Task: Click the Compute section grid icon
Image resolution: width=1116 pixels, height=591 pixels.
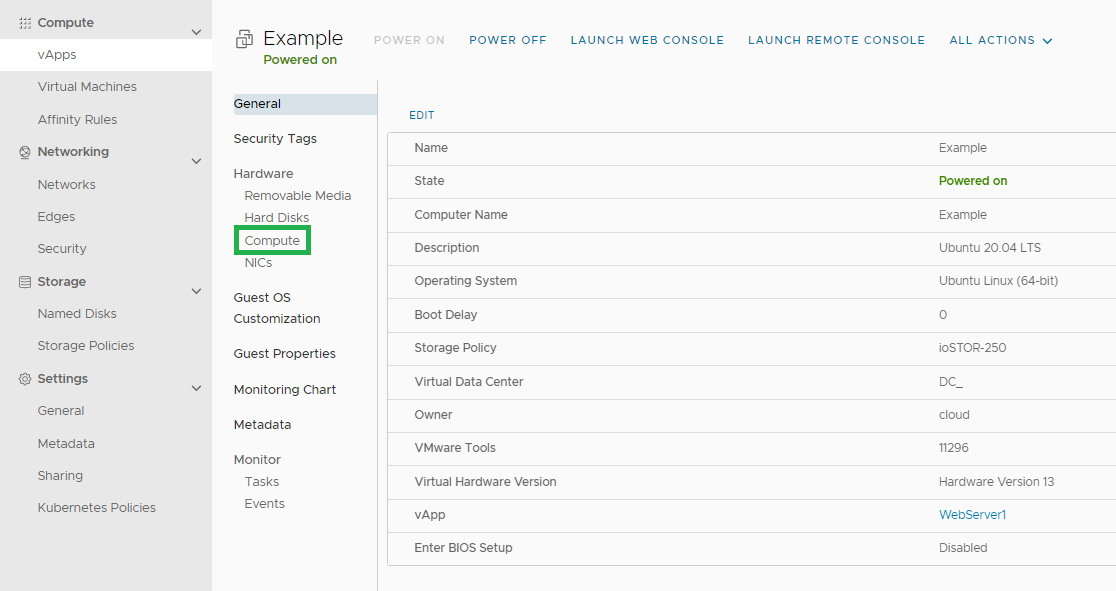Action: [25, 23]
